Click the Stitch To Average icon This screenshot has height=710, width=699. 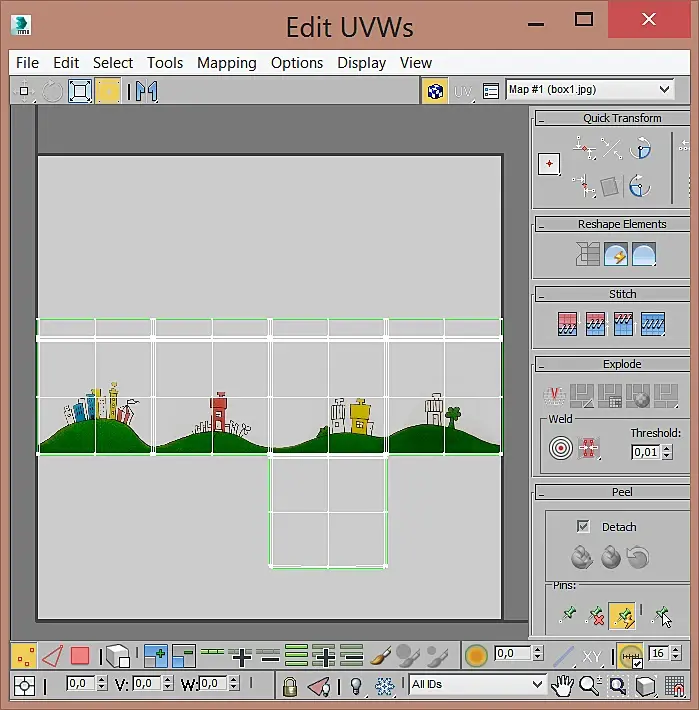(x=595, y=324)
